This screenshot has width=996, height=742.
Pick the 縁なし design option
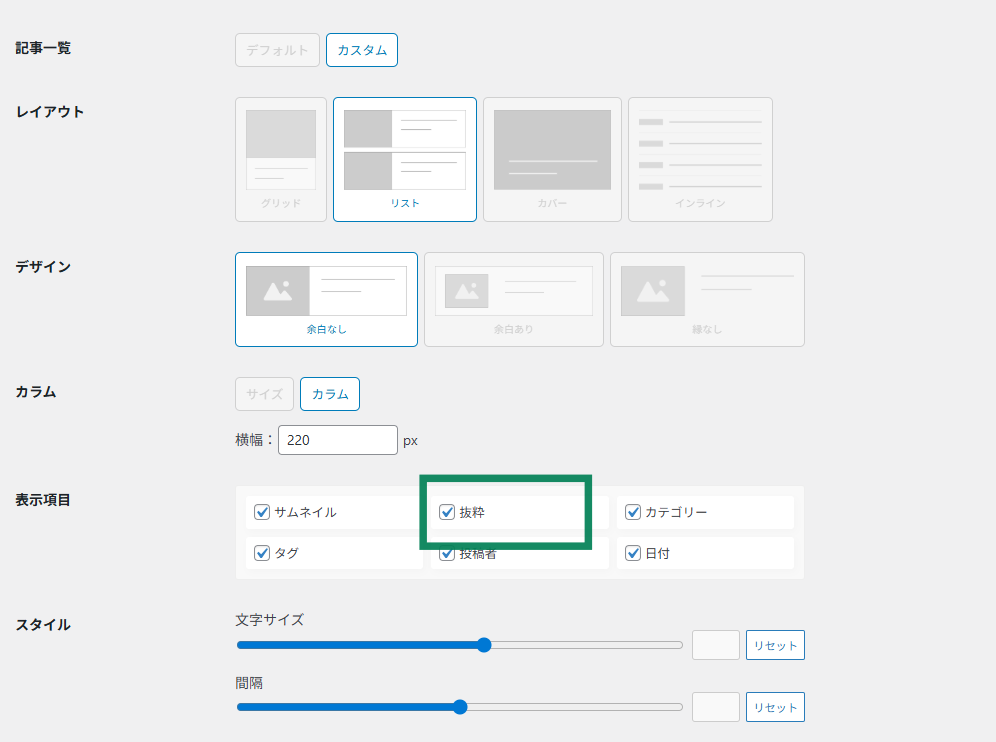pos(707,299)
